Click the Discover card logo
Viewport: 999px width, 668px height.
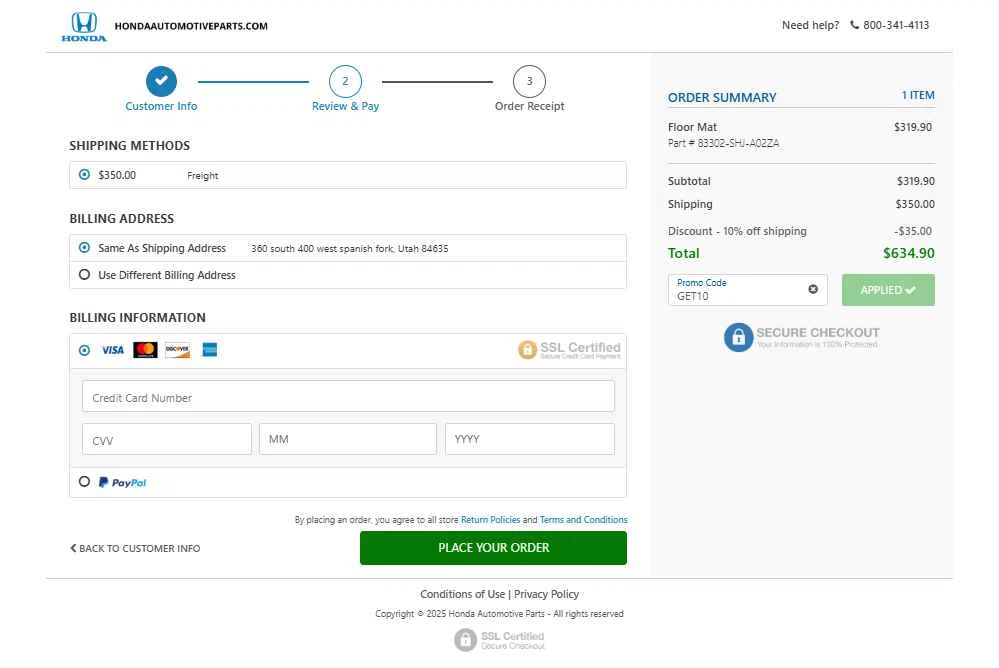coord(178,350)
